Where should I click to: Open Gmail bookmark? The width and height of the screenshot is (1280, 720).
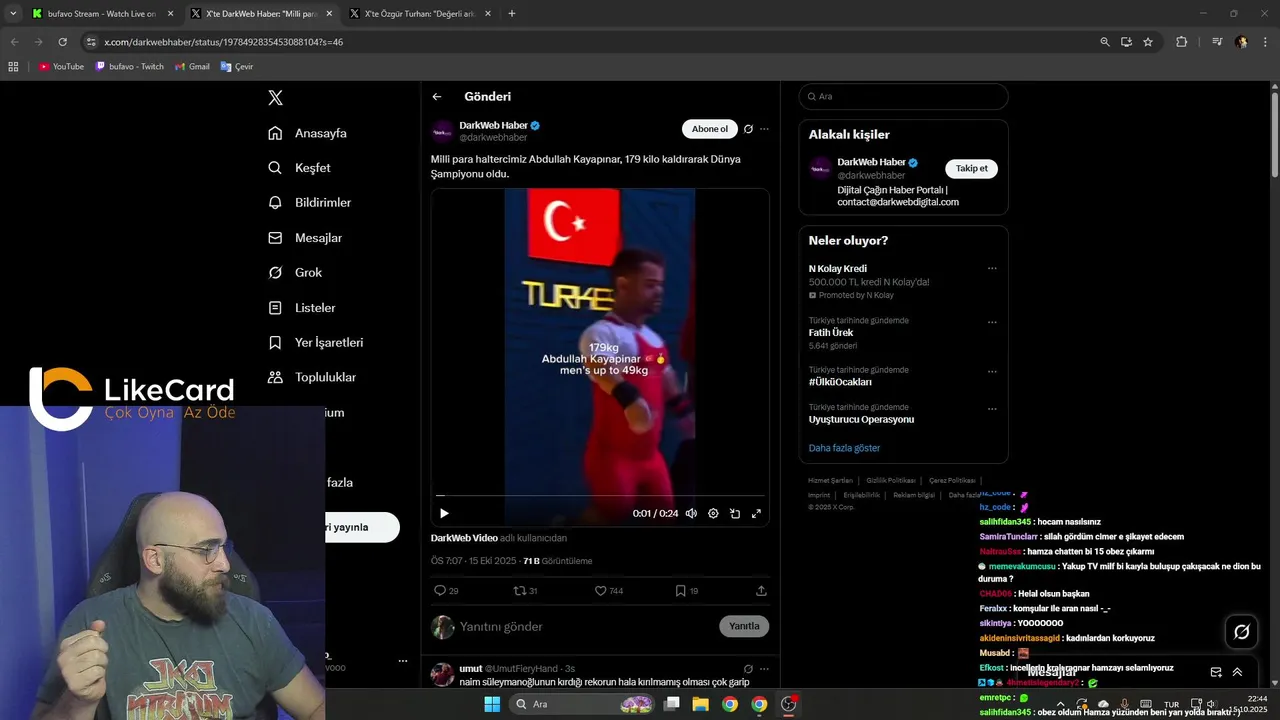click(x=192, y=67)
